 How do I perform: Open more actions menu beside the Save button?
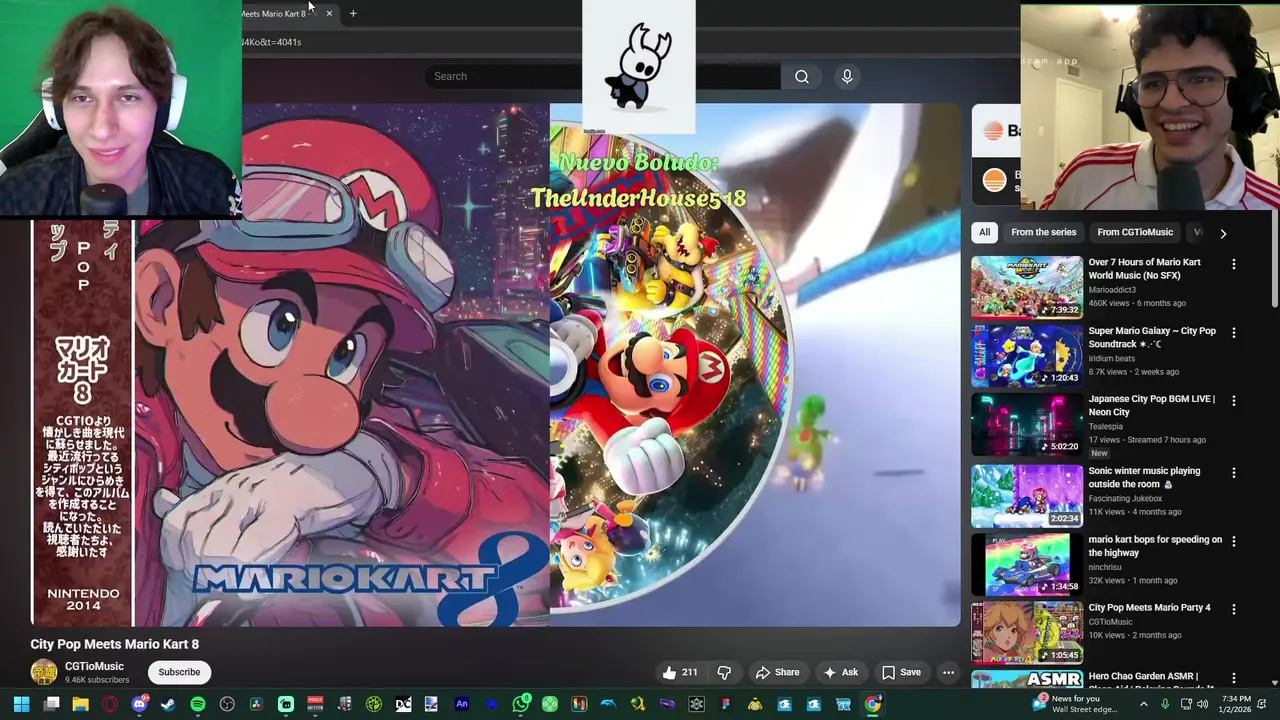coord(948,672)
